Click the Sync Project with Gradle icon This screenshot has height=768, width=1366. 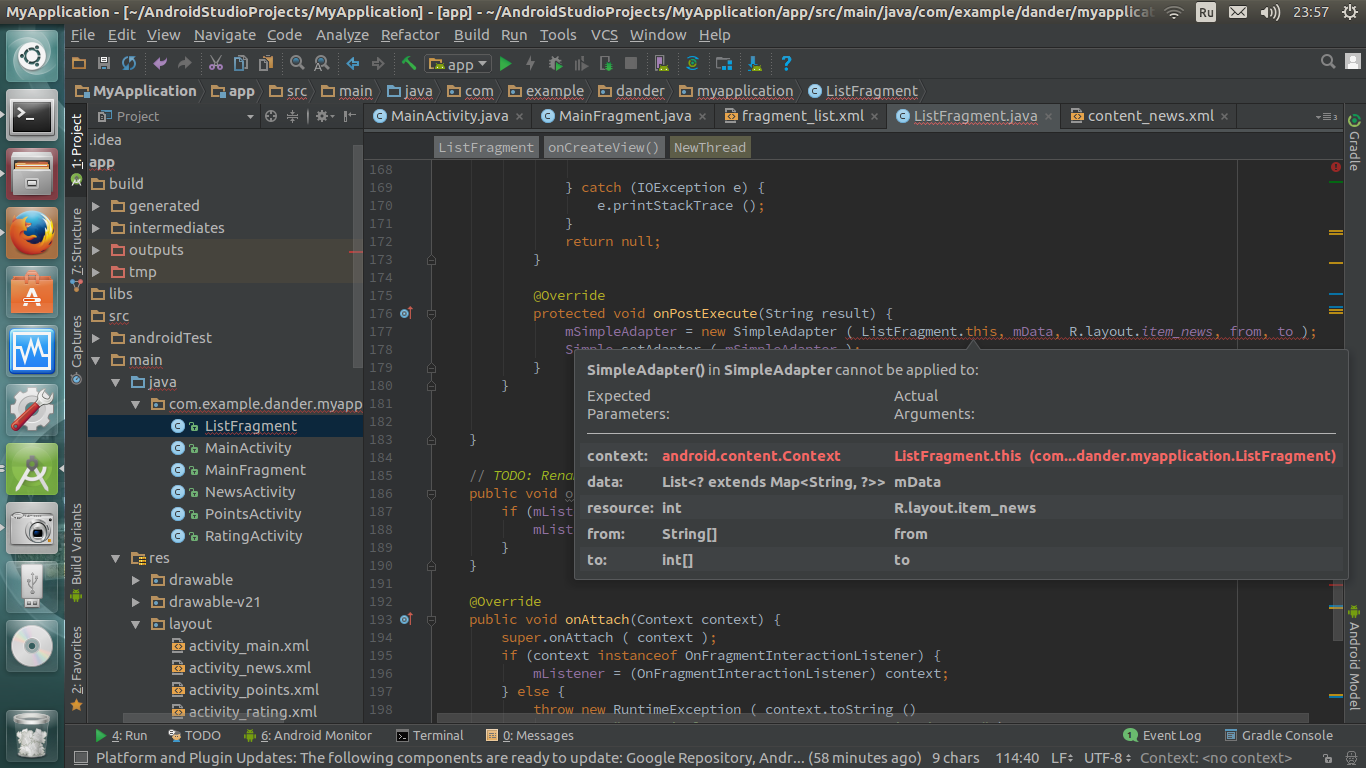[692, 63]
